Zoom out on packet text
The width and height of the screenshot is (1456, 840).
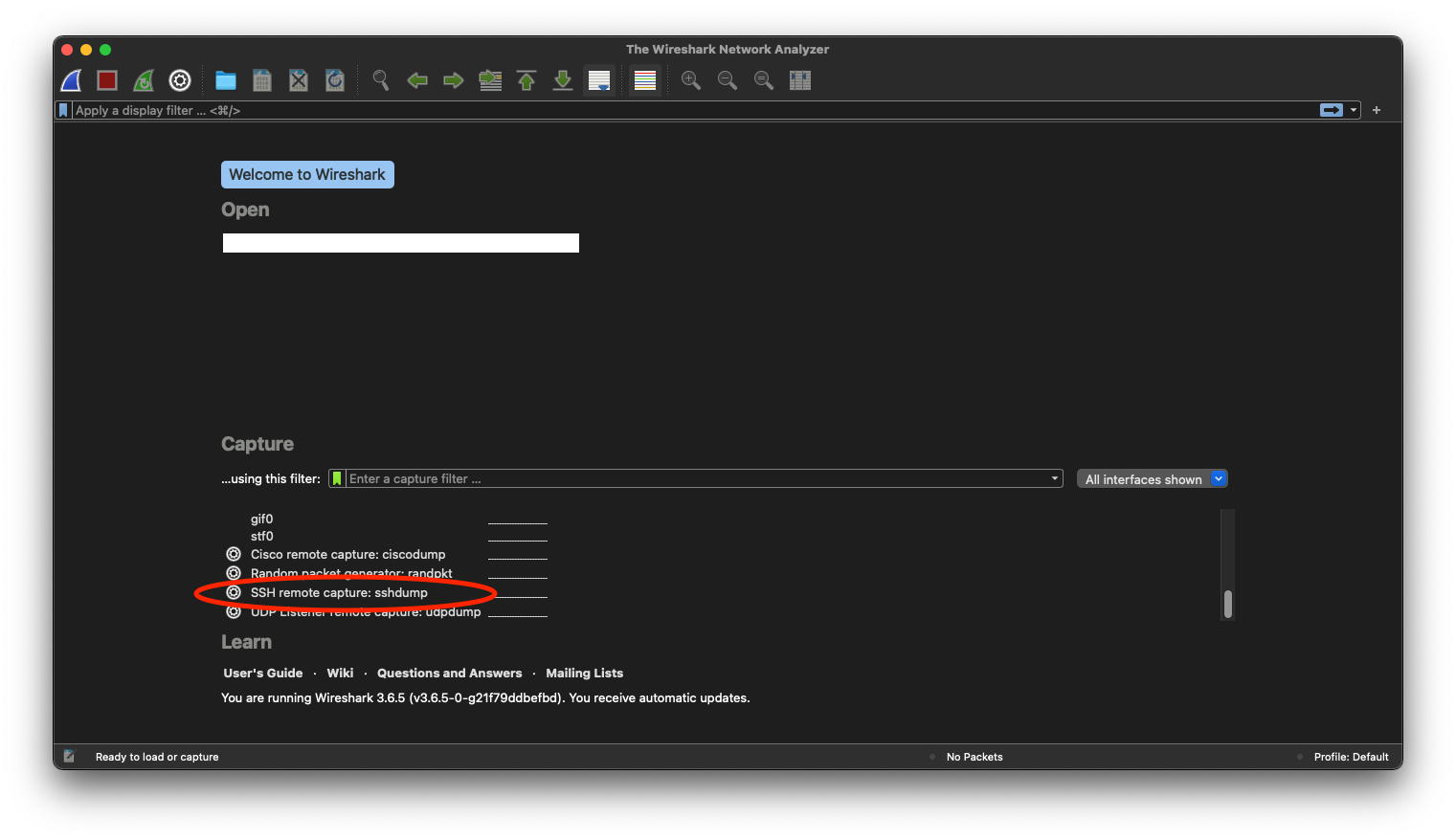728,80
